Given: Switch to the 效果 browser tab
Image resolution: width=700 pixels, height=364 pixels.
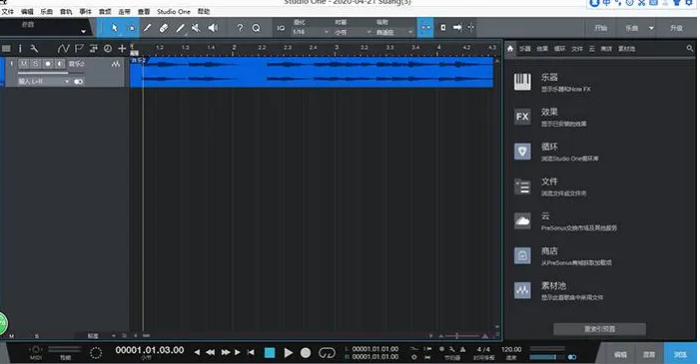Looking at the screenshot, I should pos(542,49).
